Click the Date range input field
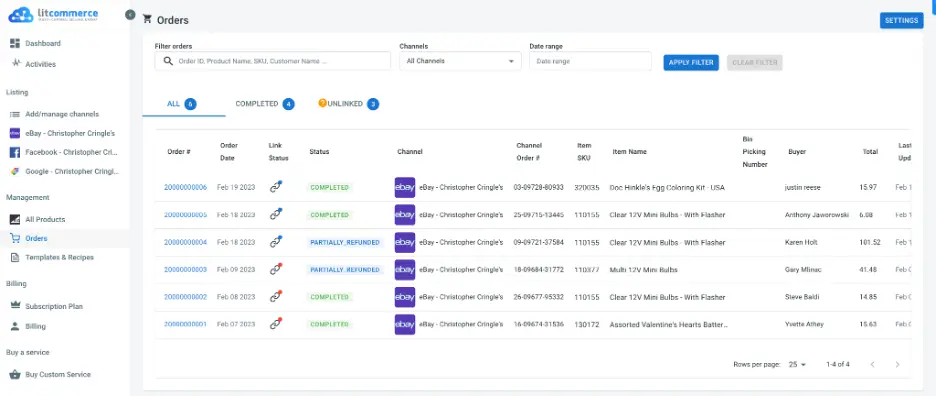Screen dimensions: 936x396 (x=590, y=61)
